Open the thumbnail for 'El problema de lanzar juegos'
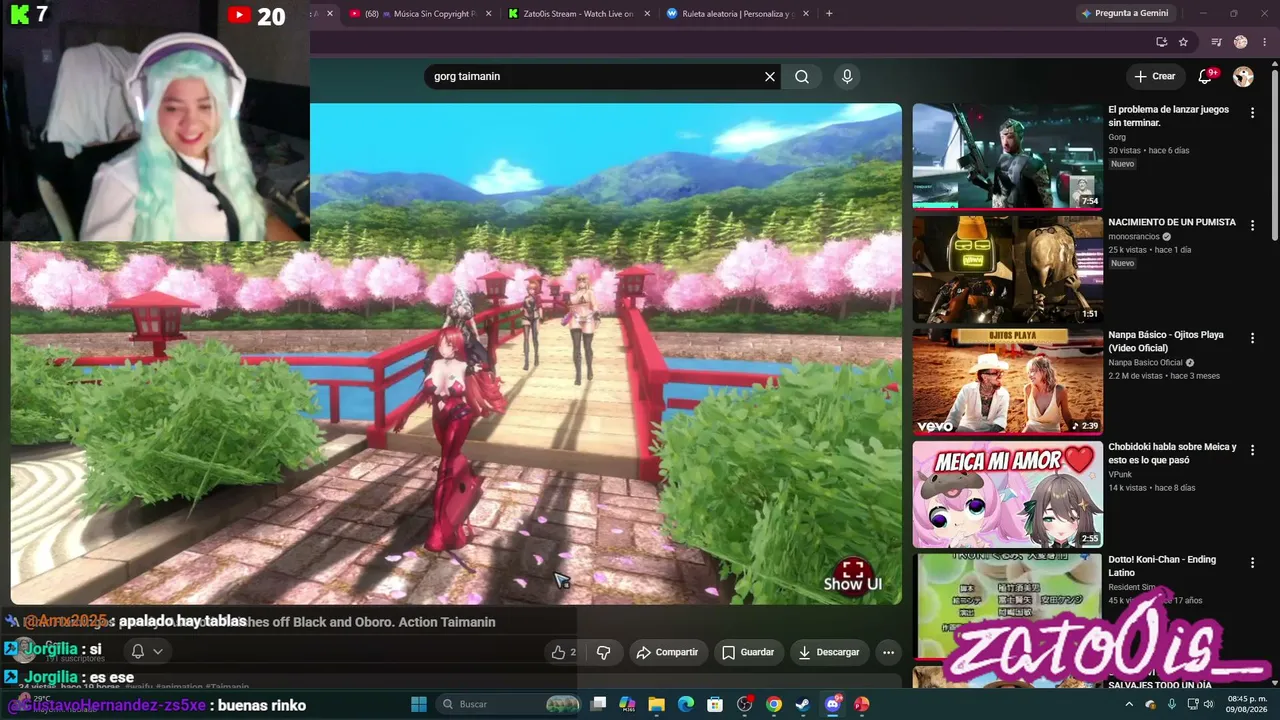Image resolution: width=1280 pixels, height=720 pixels. (1007, 156)
